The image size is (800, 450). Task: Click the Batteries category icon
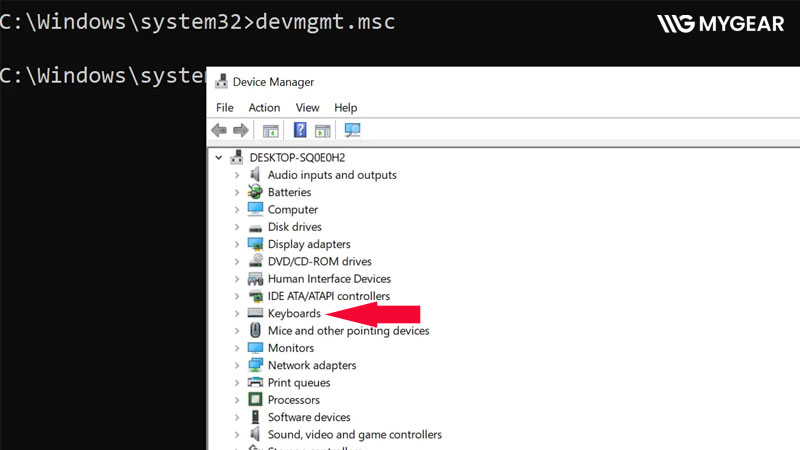[255, 192]
